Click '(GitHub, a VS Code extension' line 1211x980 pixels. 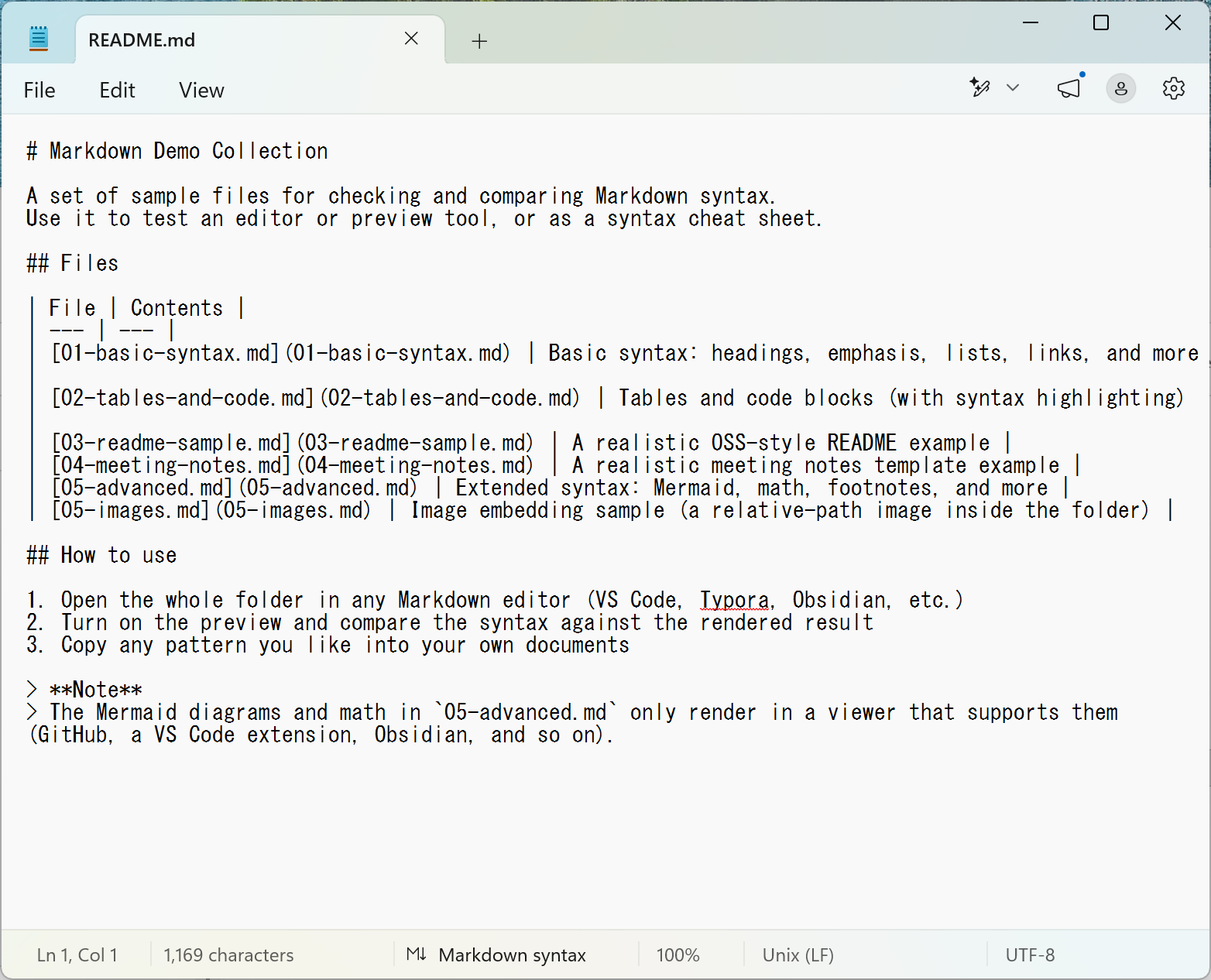pyautogui.click(x=321, y=735)
